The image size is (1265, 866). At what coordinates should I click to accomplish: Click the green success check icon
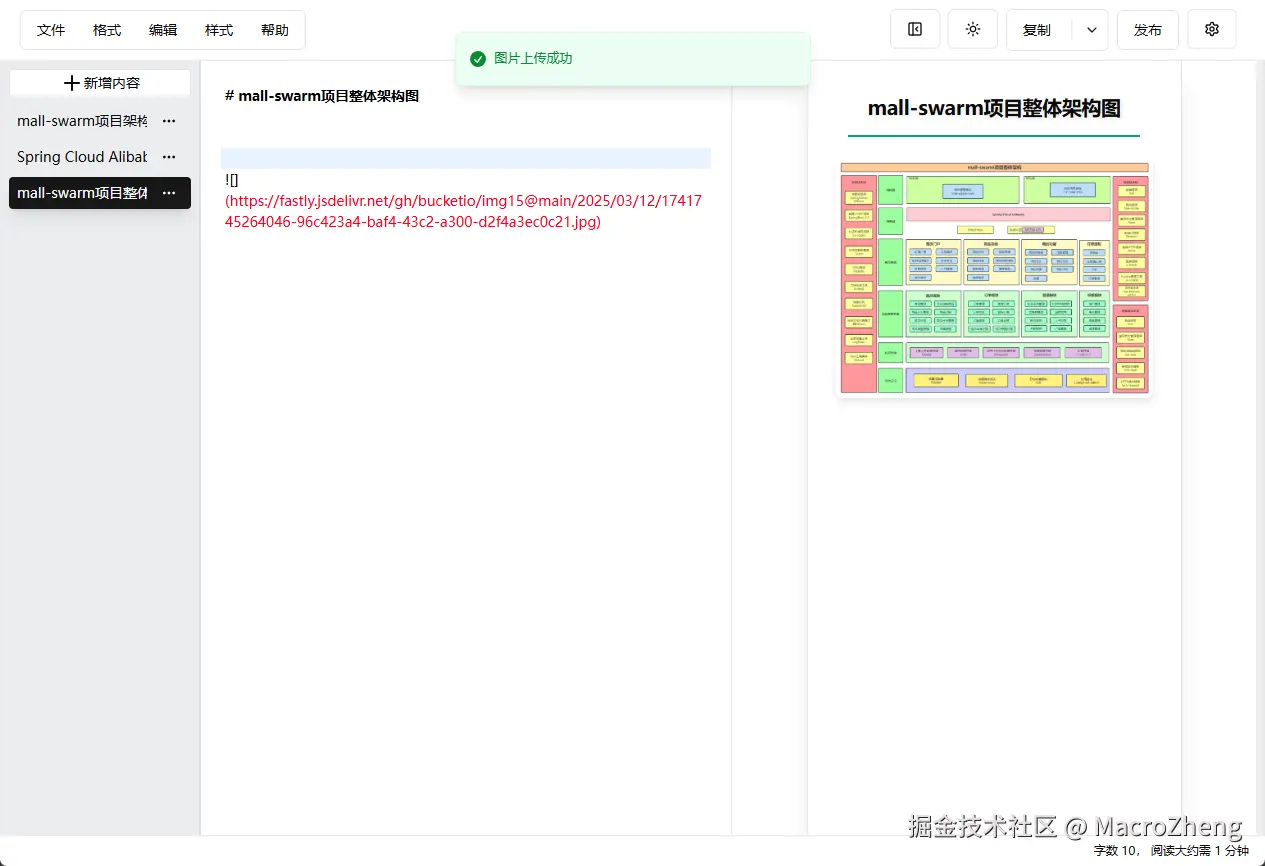[x=478, y=59]
